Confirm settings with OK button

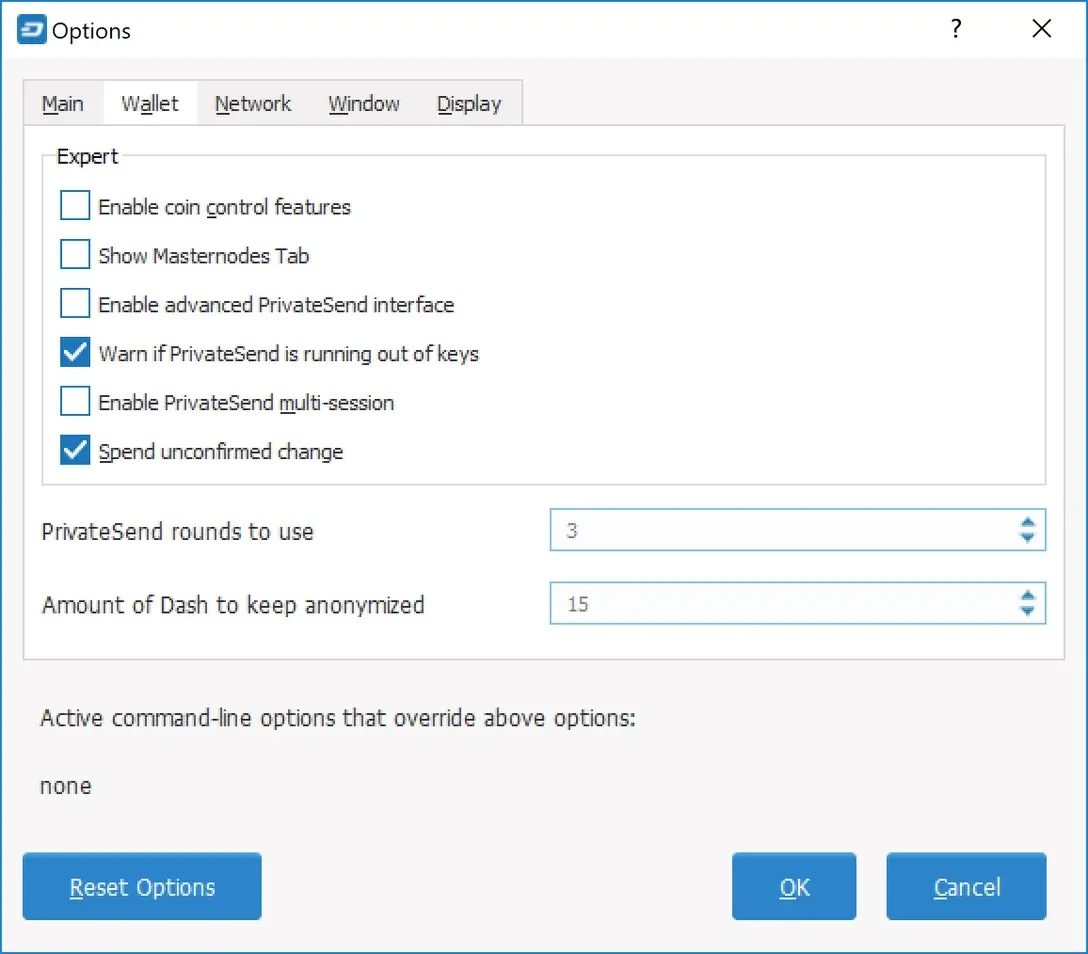coord(794,886)
